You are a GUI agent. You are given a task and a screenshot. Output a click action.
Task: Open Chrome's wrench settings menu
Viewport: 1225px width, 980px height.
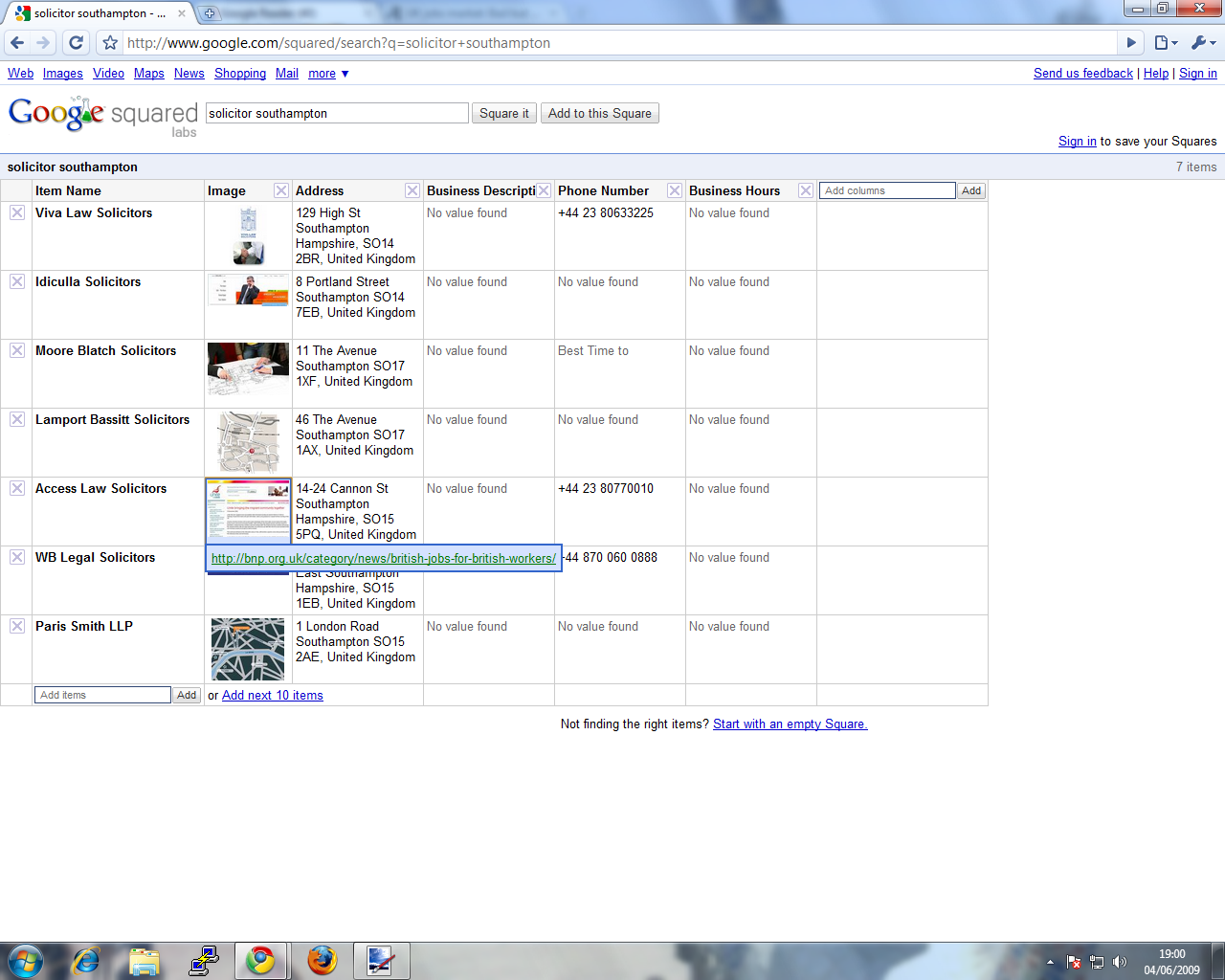(1202, 43)
